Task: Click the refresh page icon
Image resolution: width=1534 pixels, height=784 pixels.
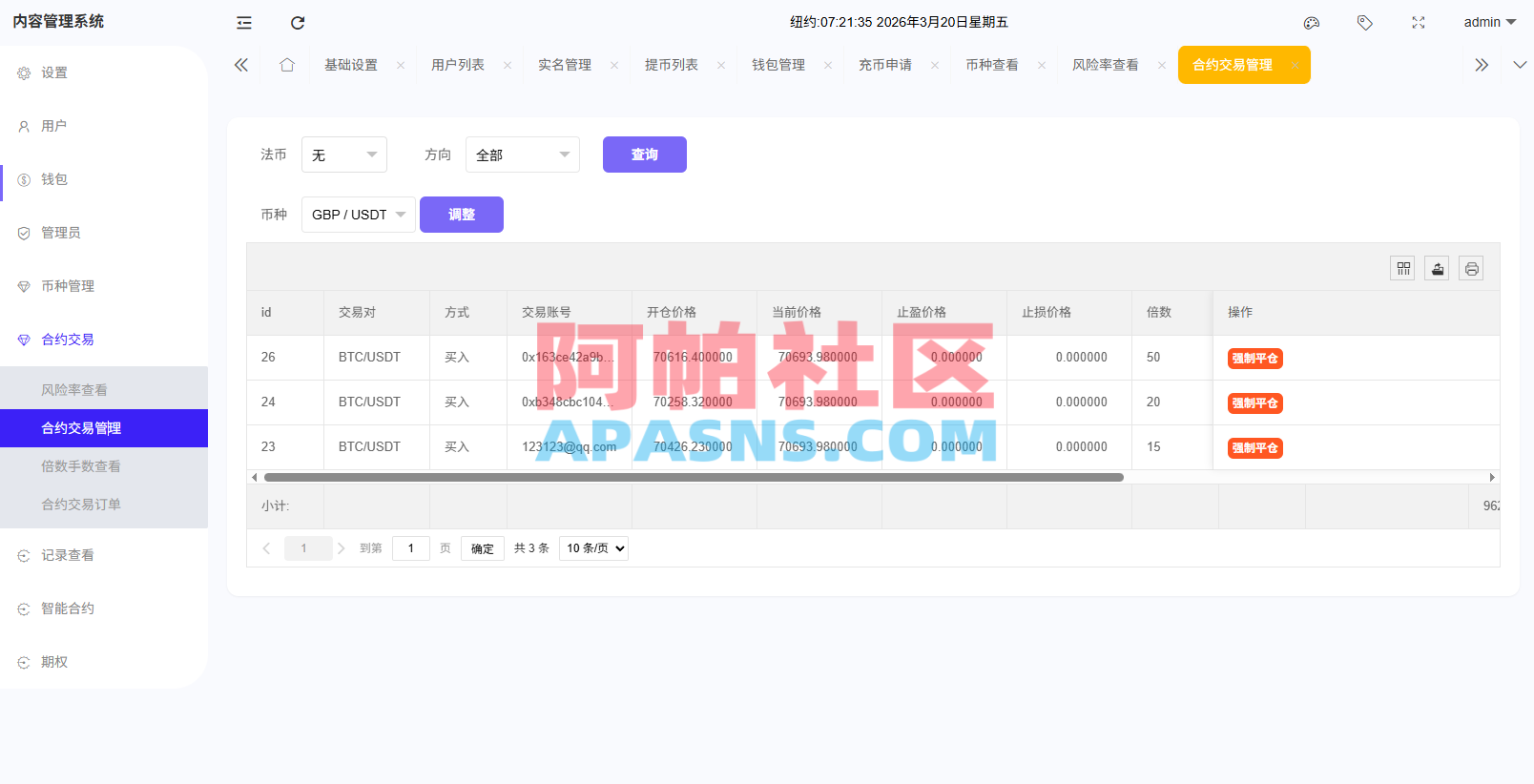Action: (298, 23)
